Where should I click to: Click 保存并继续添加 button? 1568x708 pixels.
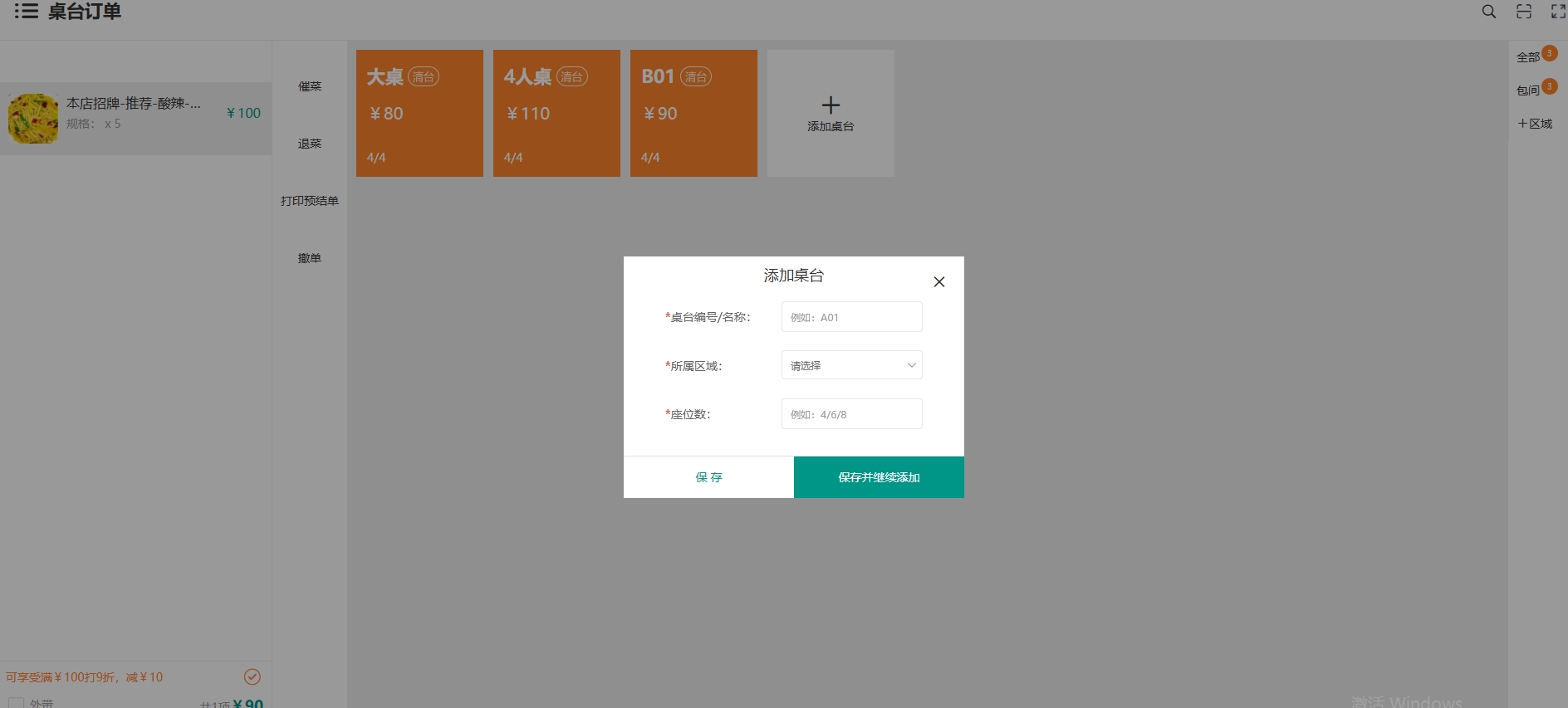[x=879, y=477]
